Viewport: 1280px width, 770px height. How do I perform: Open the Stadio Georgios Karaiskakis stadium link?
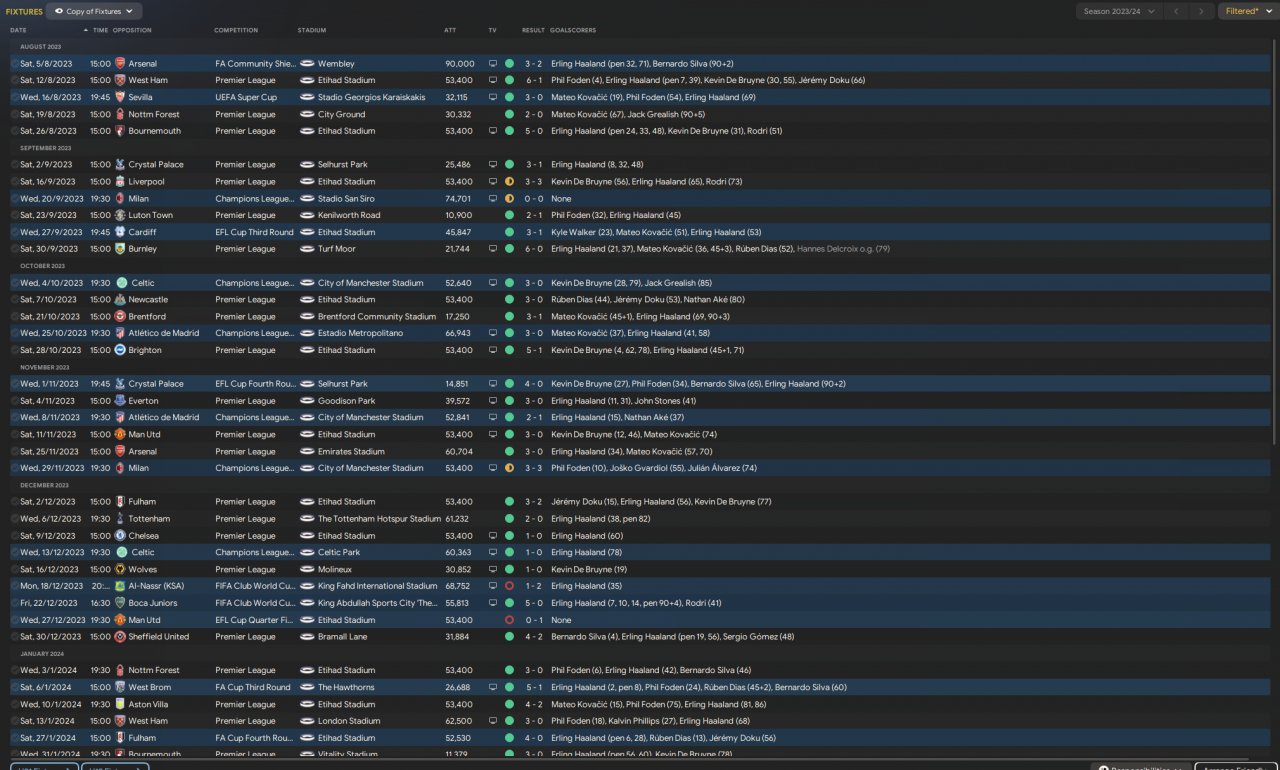[x=371, y=98]
